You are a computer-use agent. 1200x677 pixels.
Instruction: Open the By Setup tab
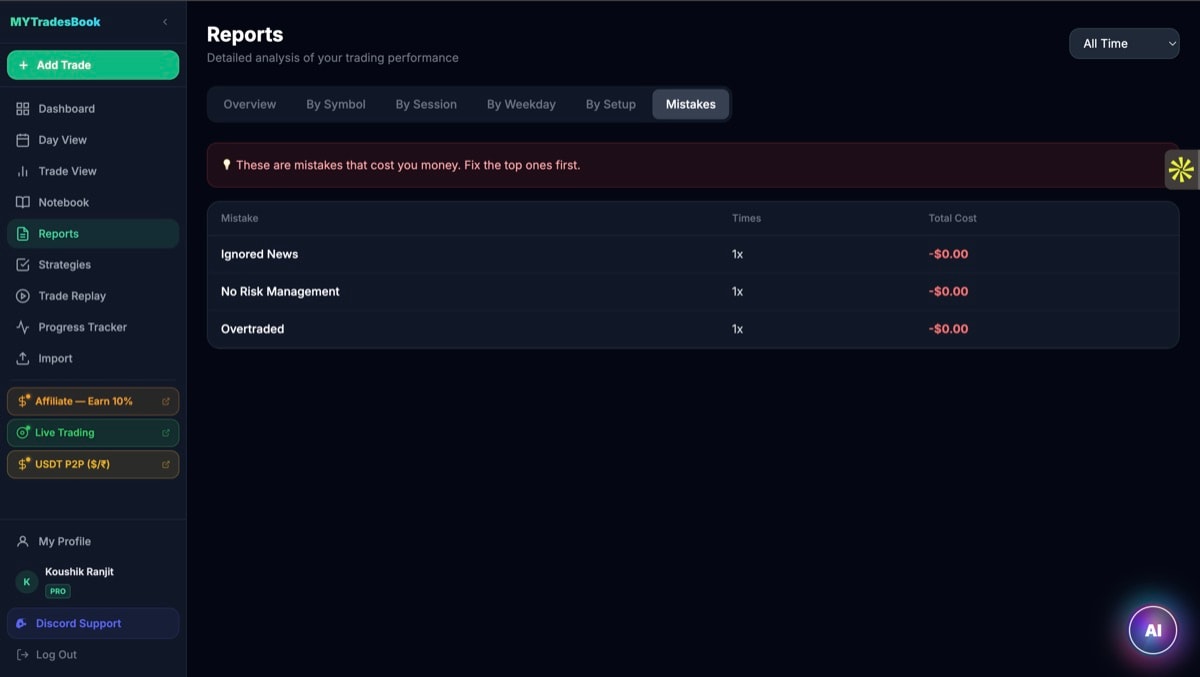point(610,104)
